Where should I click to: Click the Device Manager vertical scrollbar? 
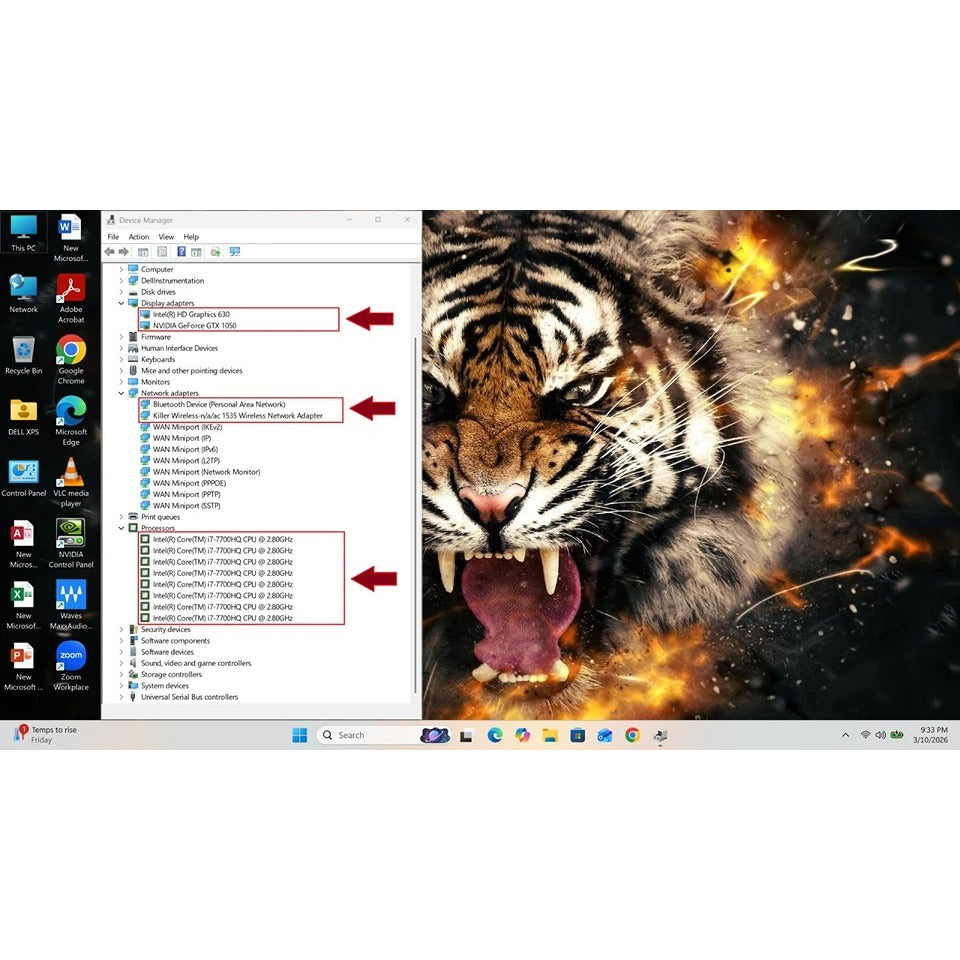pos(415,500)
